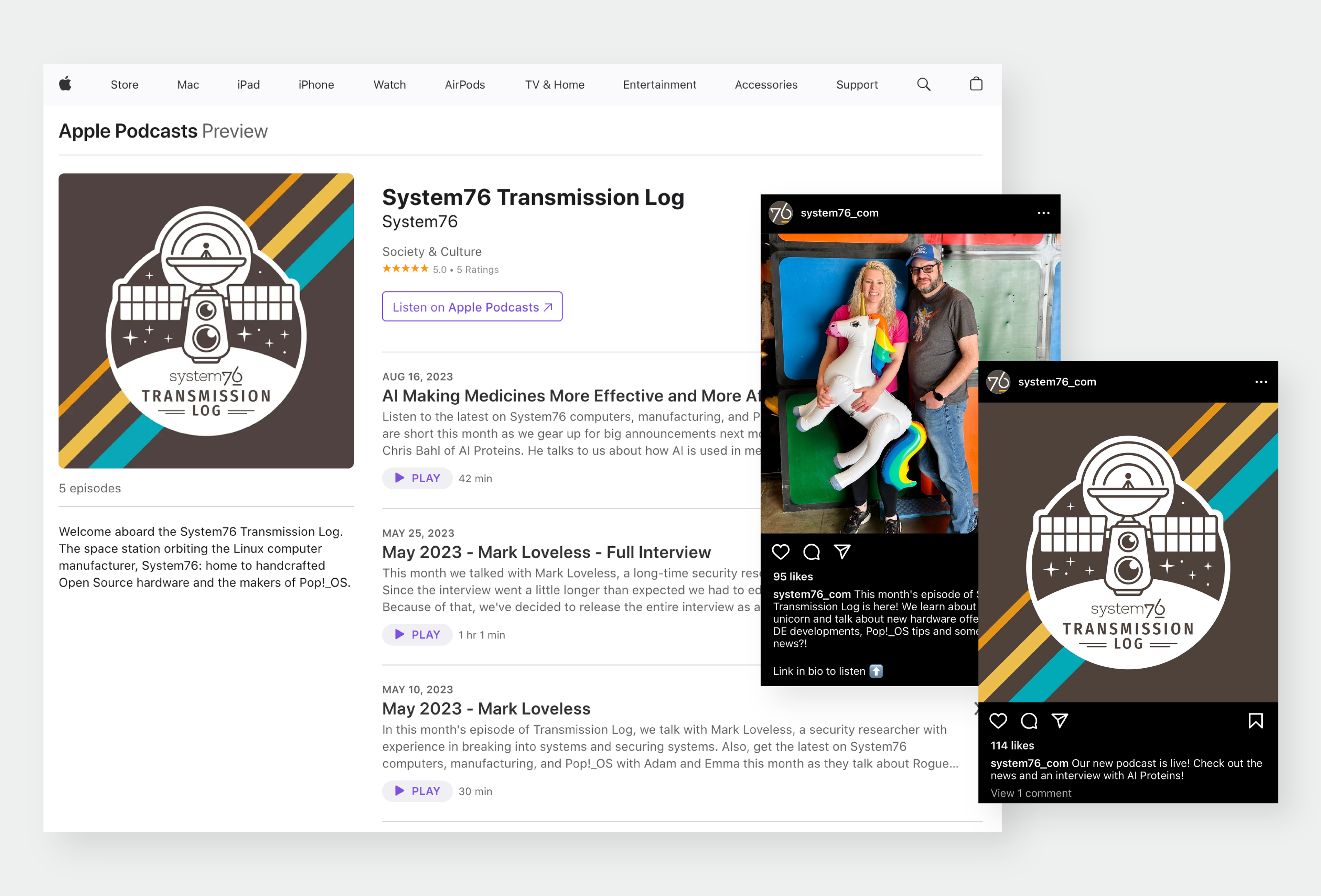Open the shopping bag icon
The height and width of the screenshot is (896, 1321).
click(x=976, y=84)
